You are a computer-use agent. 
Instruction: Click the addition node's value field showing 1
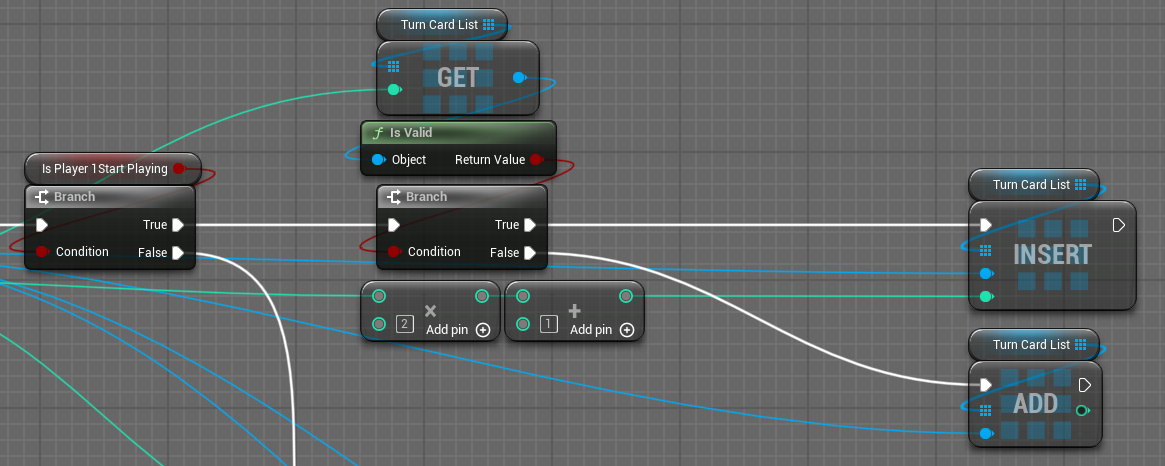[x=548, y=324]
